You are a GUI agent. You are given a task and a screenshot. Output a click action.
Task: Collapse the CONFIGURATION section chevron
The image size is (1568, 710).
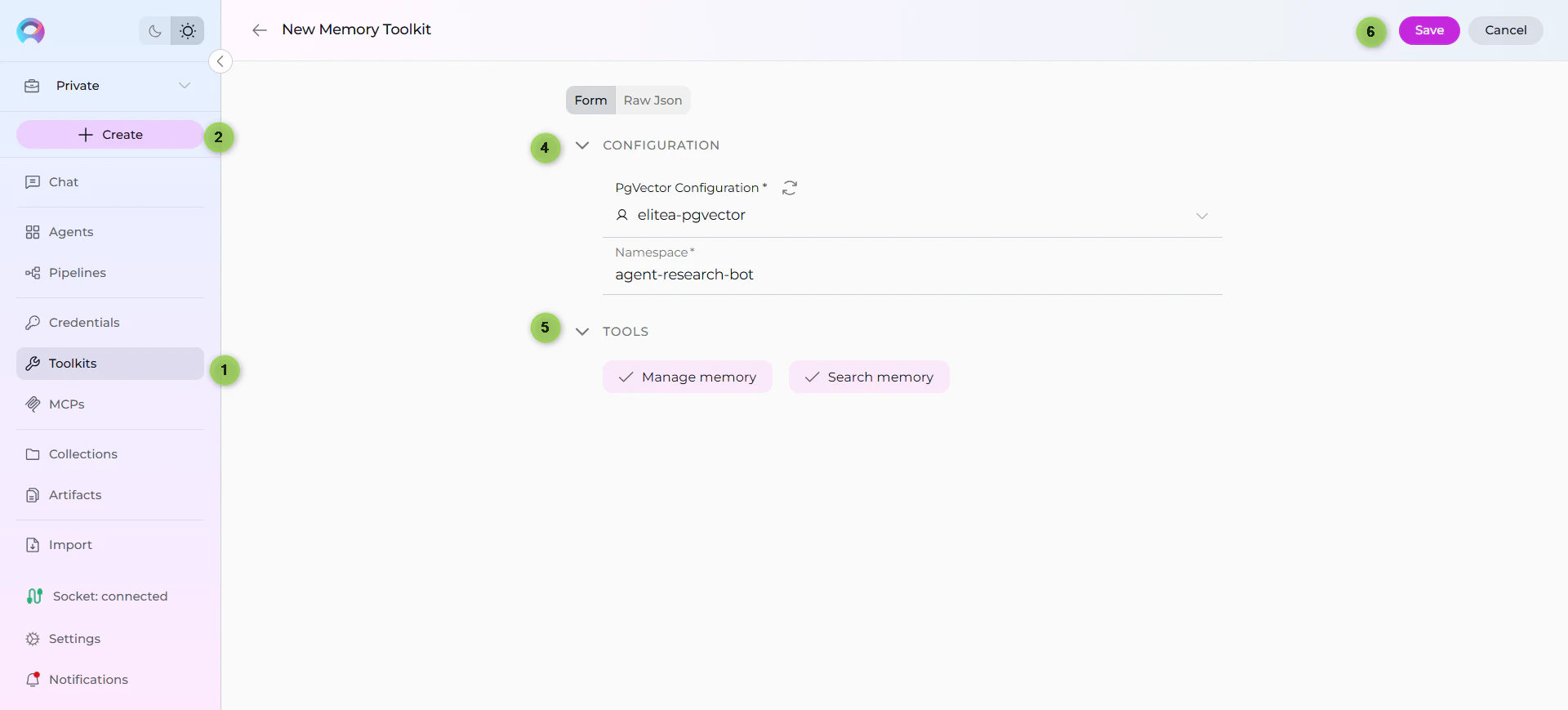[x=582, y=145]
